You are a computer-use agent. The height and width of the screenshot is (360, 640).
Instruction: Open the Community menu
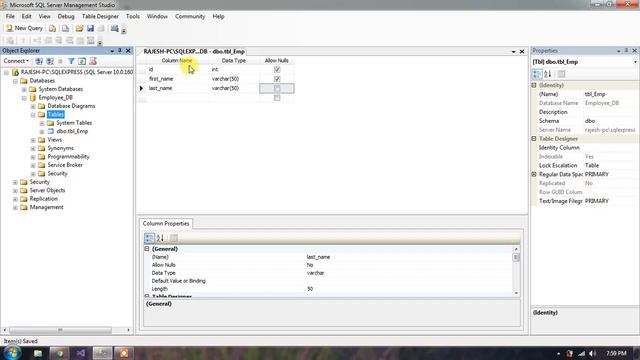coord(190,16)
